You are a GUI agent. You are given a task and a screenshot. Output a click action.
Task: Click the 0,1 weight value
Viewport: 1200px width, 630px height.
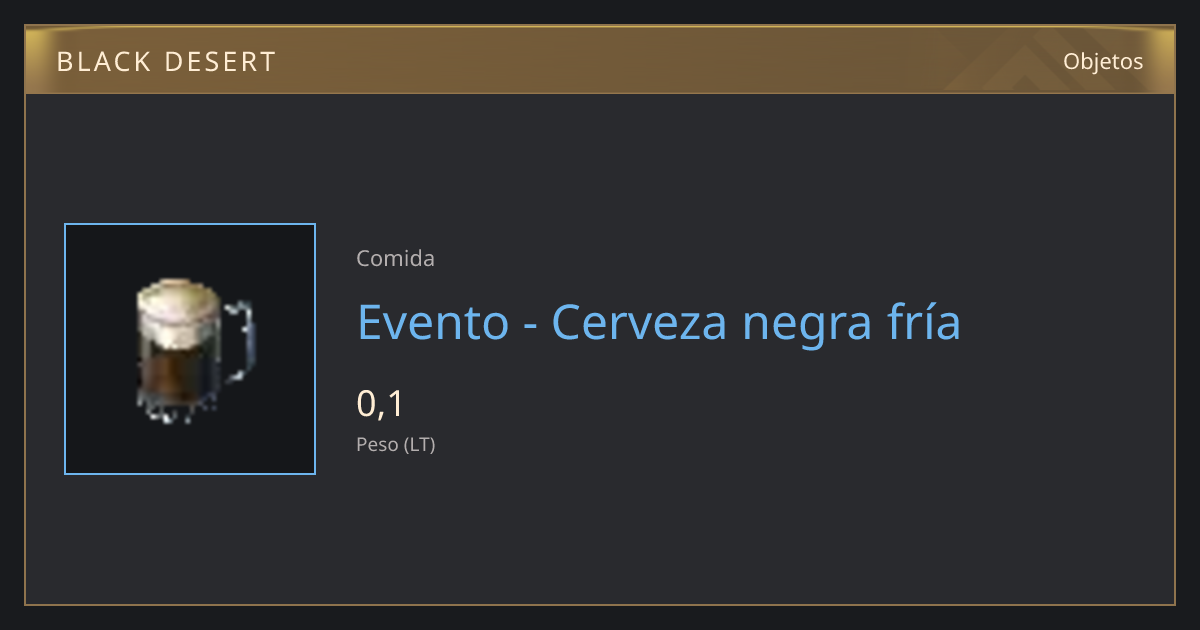tap(380, 403)
